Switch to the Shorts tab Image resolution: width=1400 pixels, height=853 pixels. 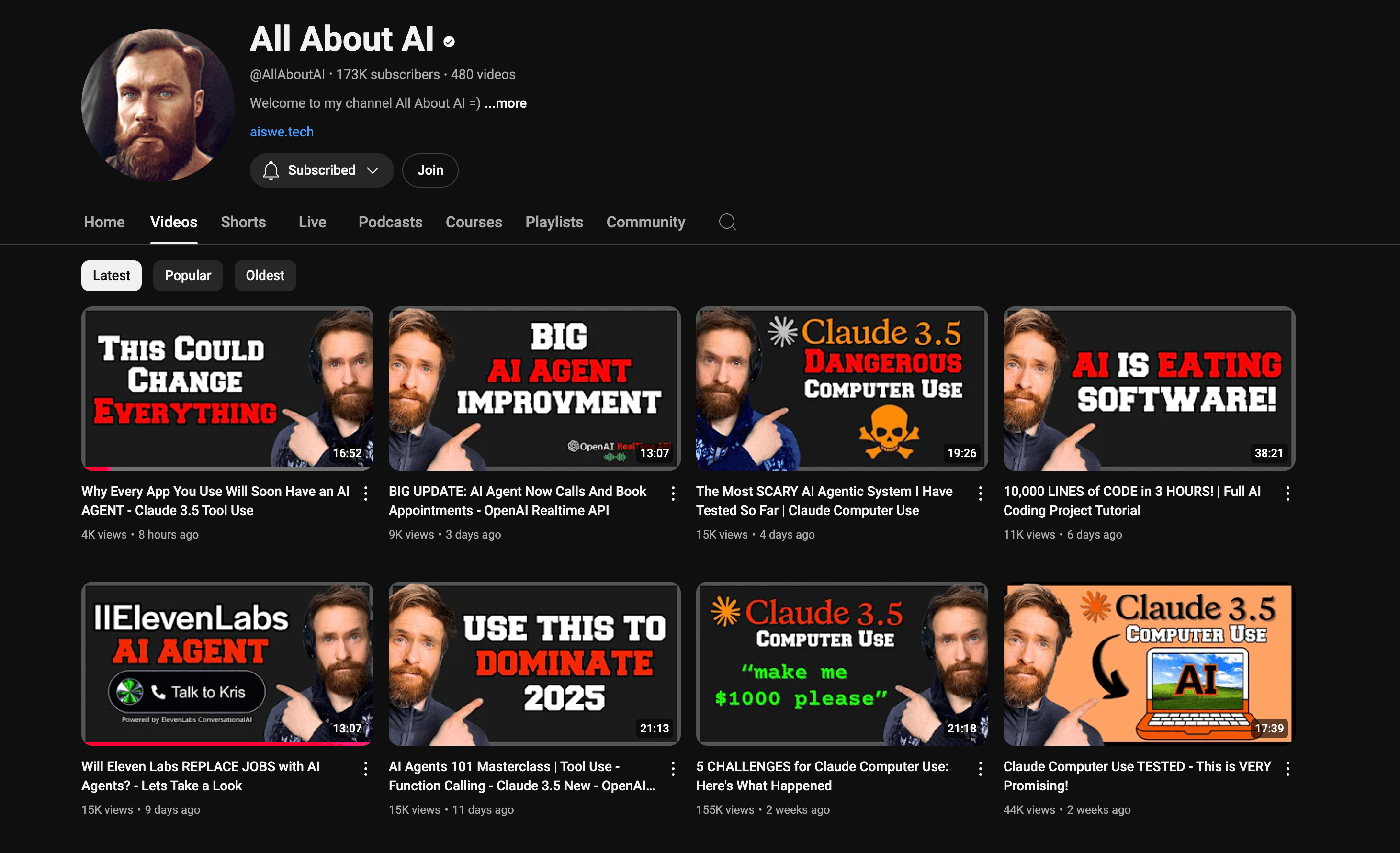point(243,222)
